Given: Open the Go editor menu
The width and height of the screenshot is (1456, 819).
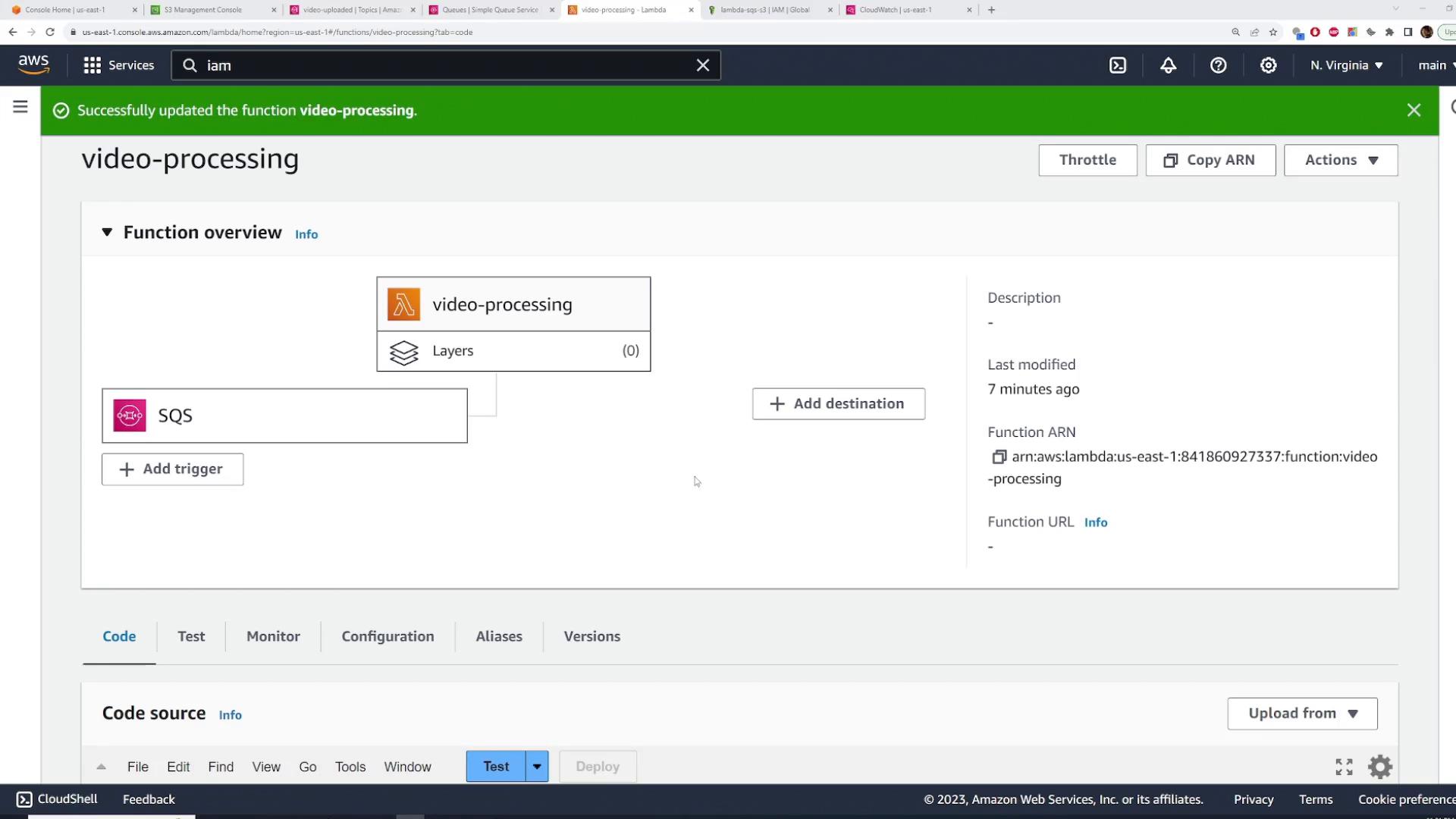Looking at the screenshot, I should pos(308,767).
